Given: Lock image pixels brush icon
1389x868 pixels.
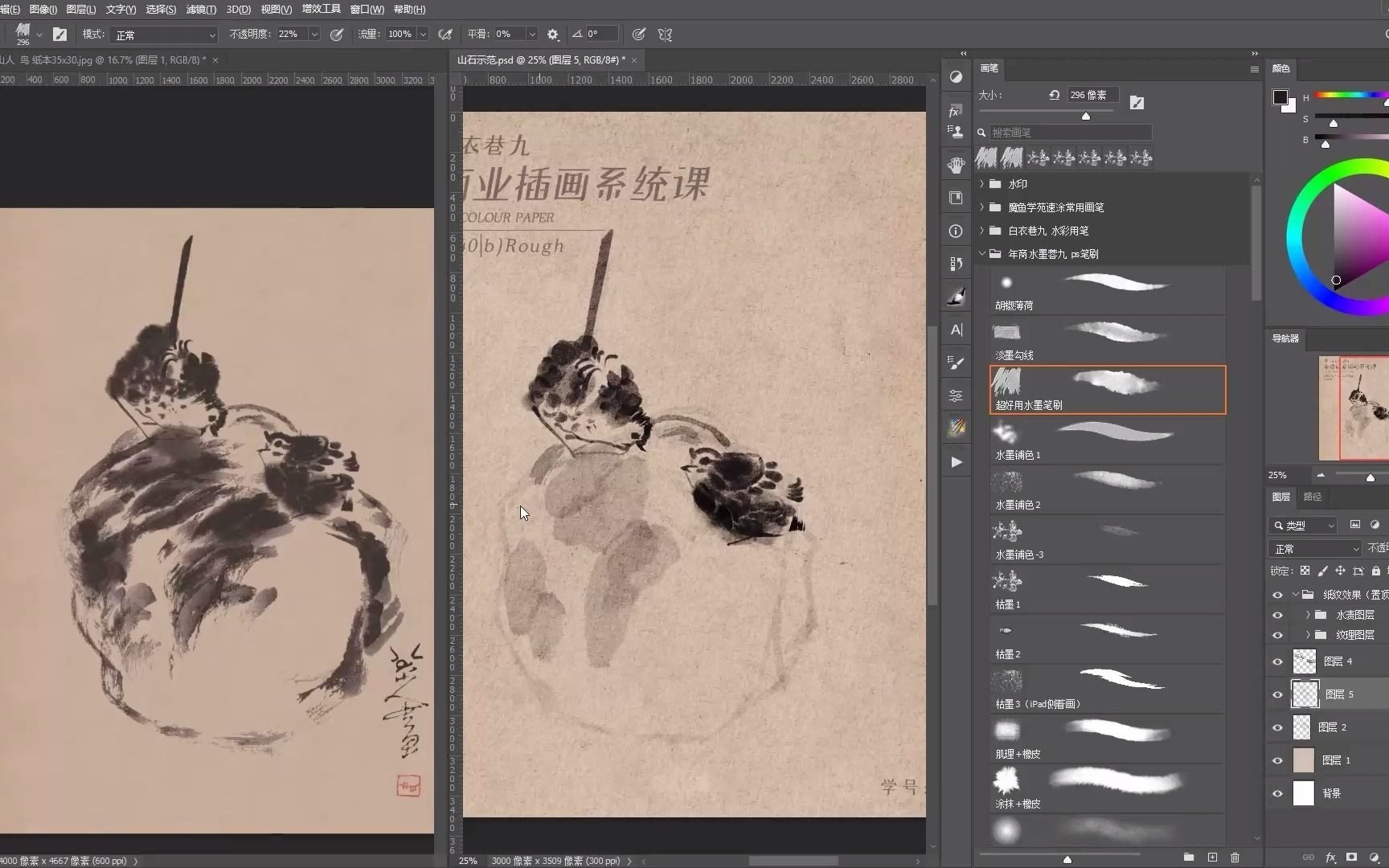Looking at the screenshot, I should point(1322,571).
